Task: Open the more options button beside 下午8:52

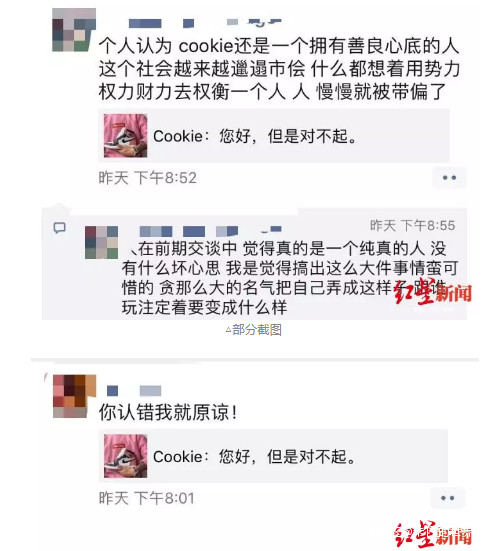Action: [449, 178]
